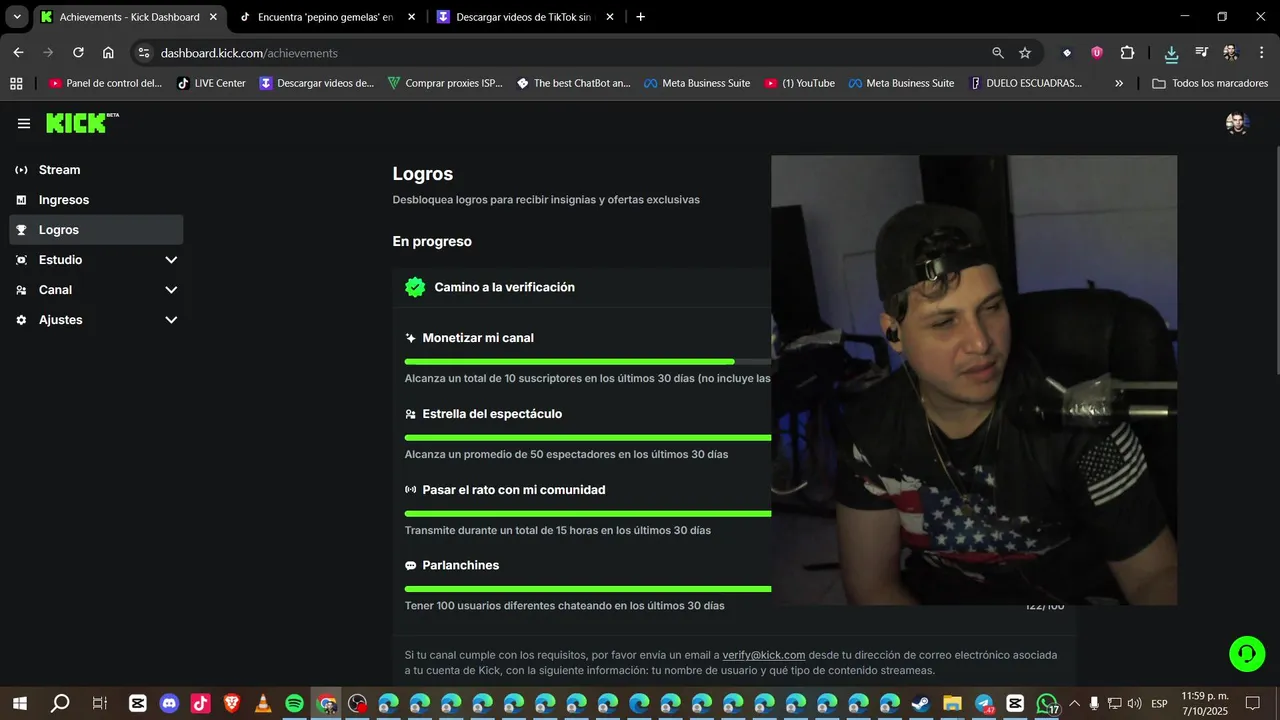Open a new browser tab
Screen dimensions: 1280x720
[x=641, y=17]
